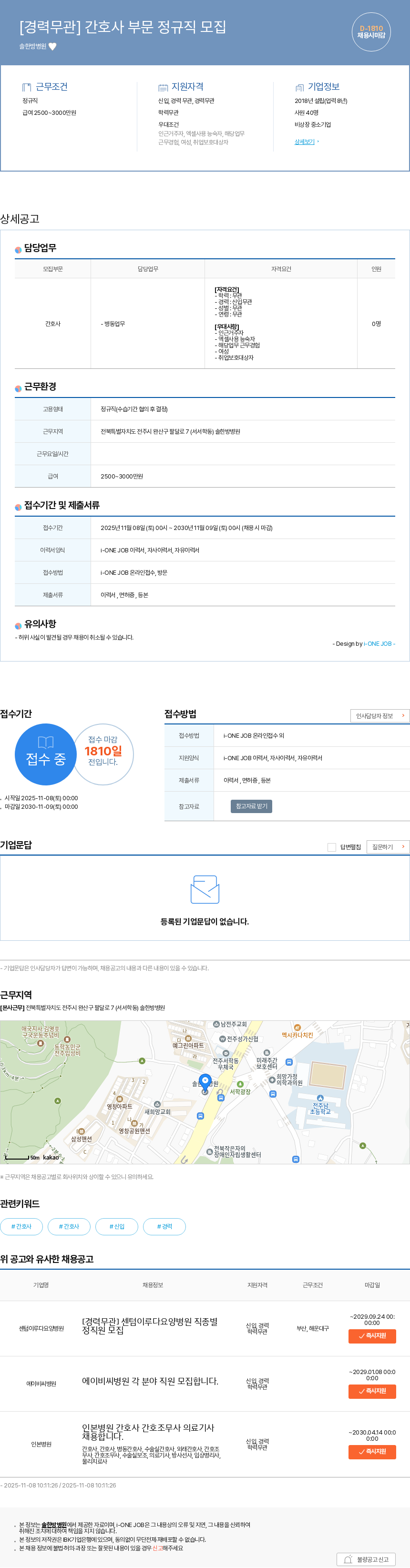Screen dimensions: 410x1568
Task: Click the 새희망교회 marker on map
Action: [157, 1104]
